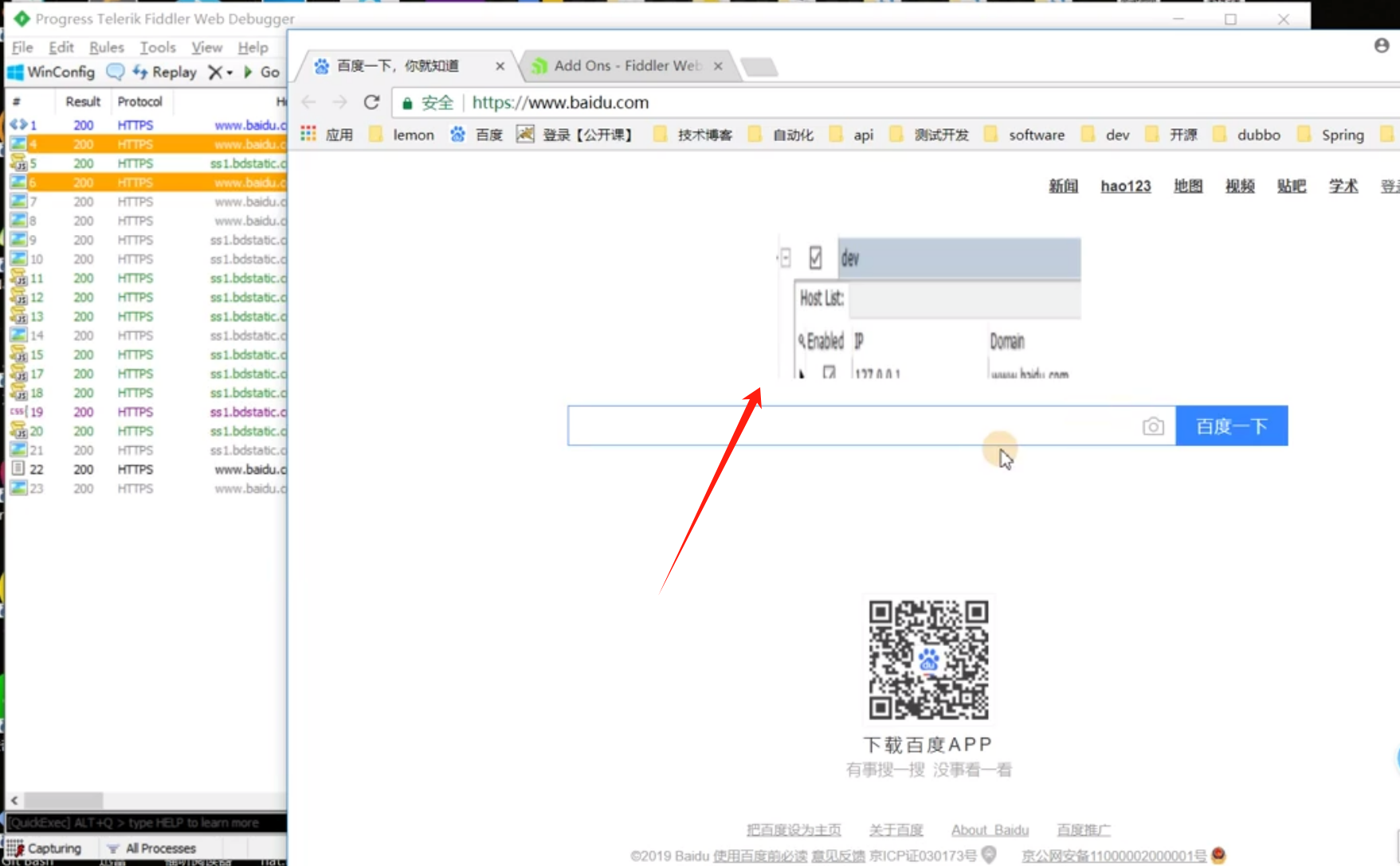The image size is (1400, 866).
Task: Click the green secure lock icon
Action: 407,103
